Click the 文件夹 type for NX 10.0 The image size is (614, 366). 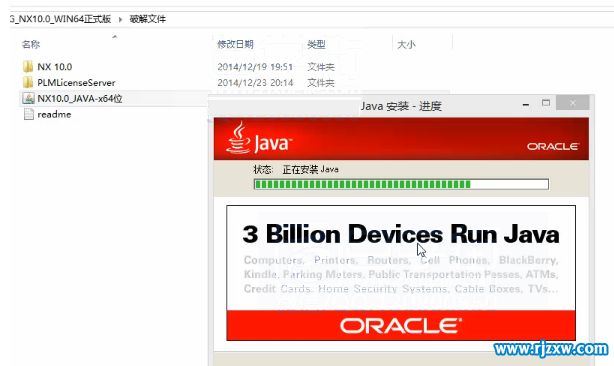click(x=321, y=67)
